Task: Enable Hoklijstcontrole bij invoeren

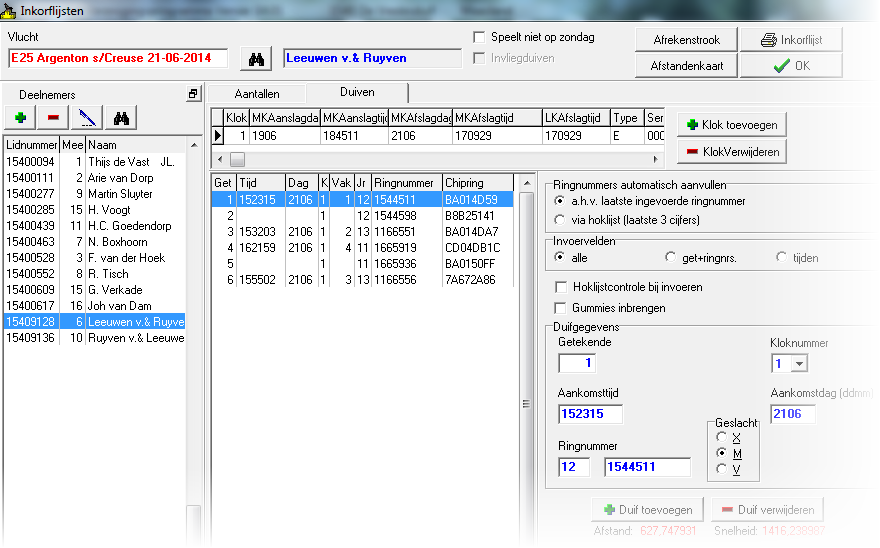Action: point(560,287)
